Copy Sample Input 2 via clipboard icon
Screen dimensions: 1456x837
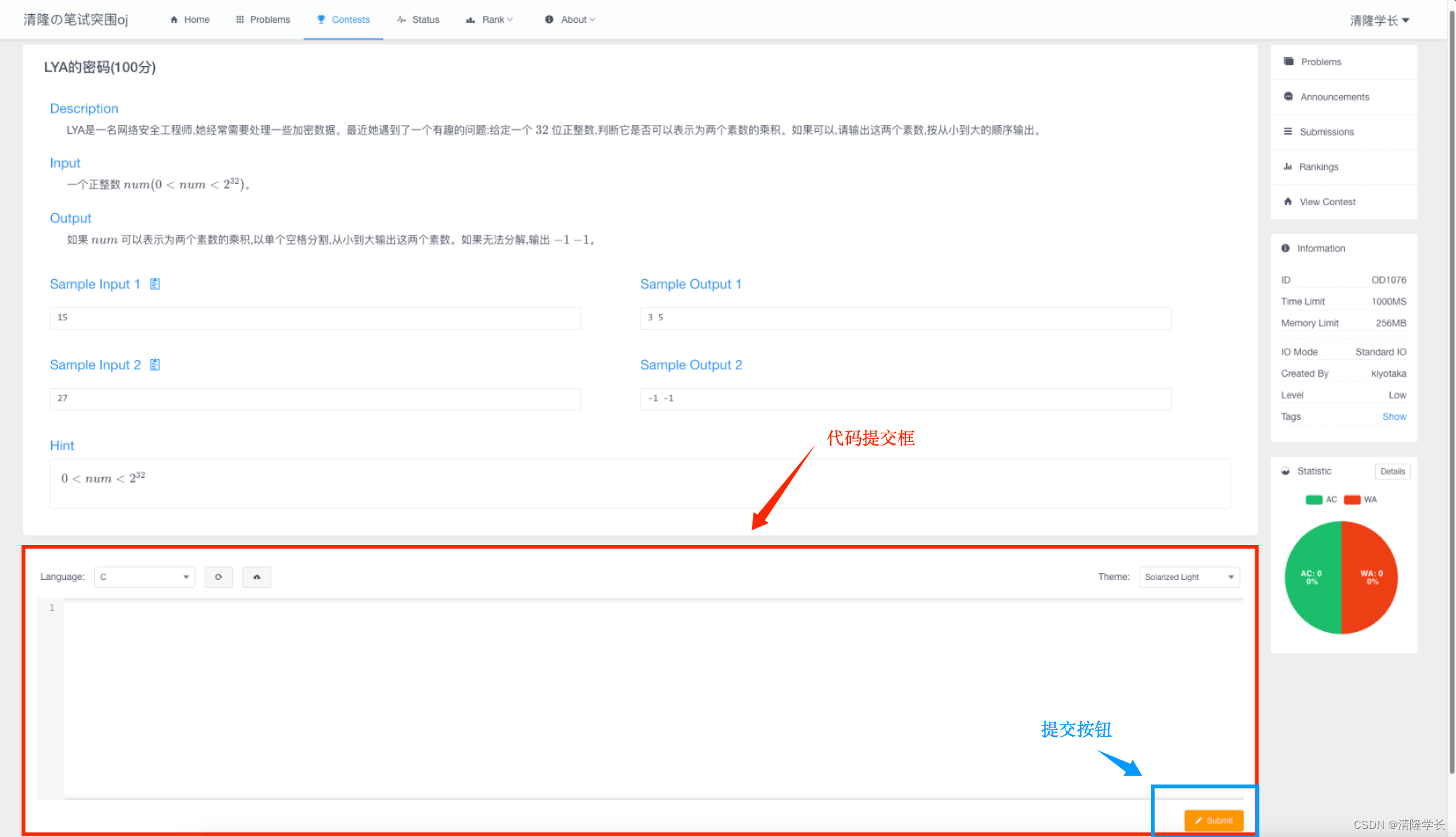click(155, 365)
